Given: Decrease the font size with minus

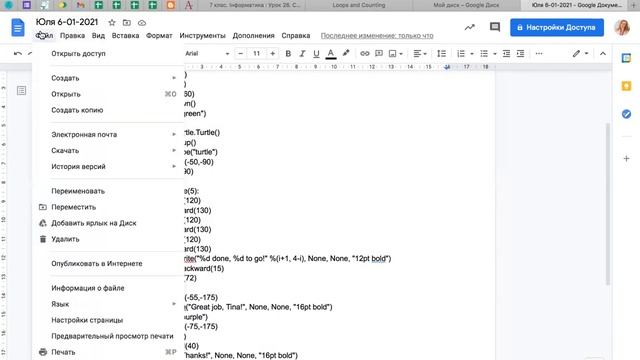Looking at the screenshot, I should point(240,53).
